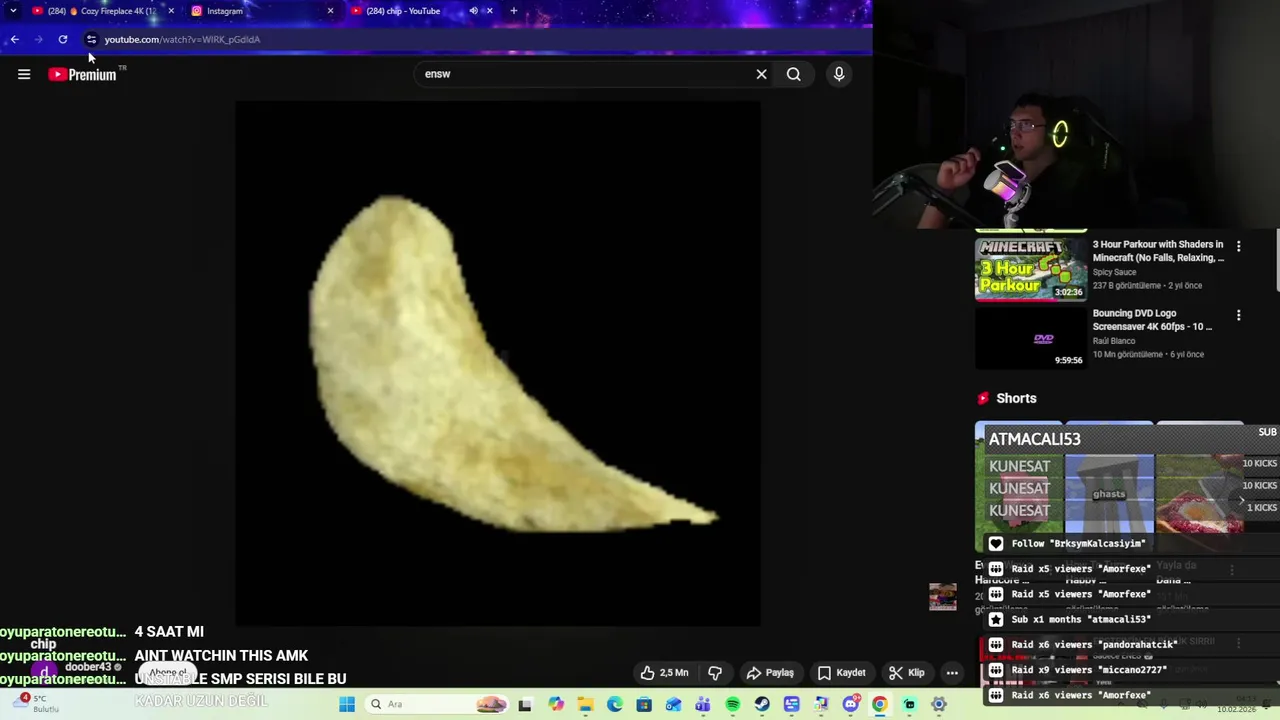Image resolution: width=1280 pixels, height=720 pixels.
Task: Open options for 3 Hour Parkour video
Action: coord(1238,246)
